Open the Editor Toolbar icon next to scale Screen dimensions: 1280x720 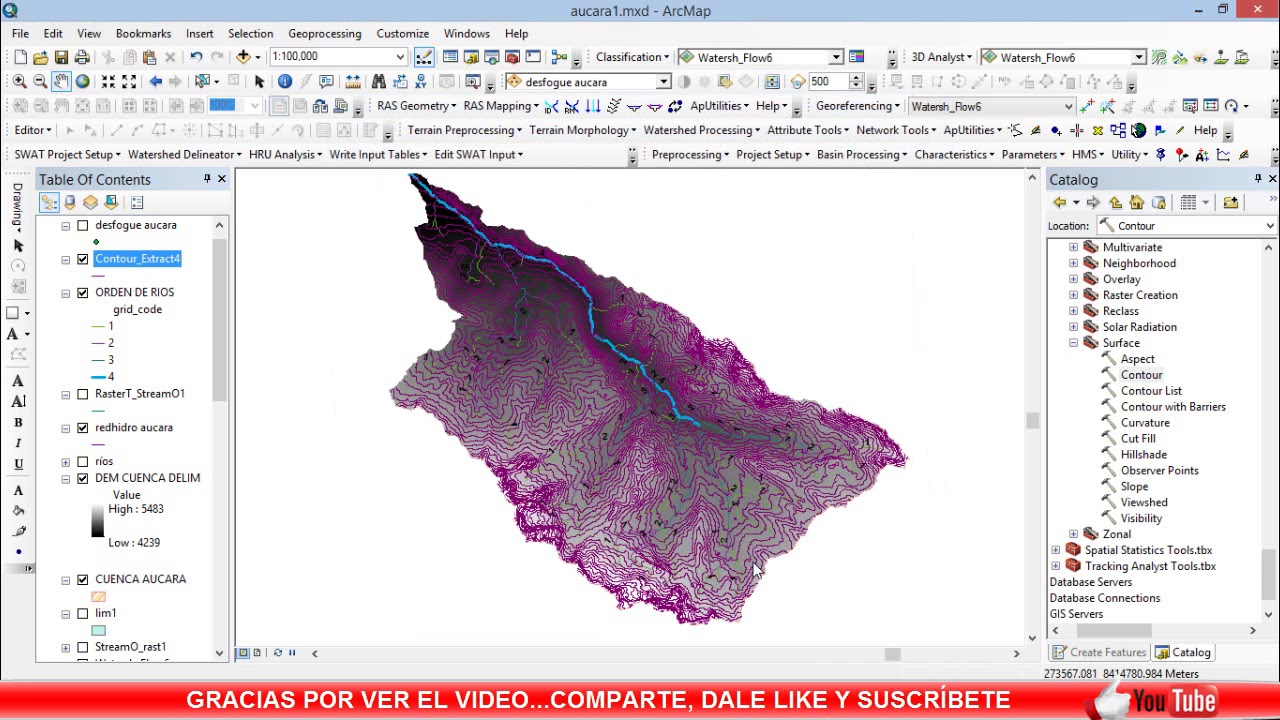point(424,57)
